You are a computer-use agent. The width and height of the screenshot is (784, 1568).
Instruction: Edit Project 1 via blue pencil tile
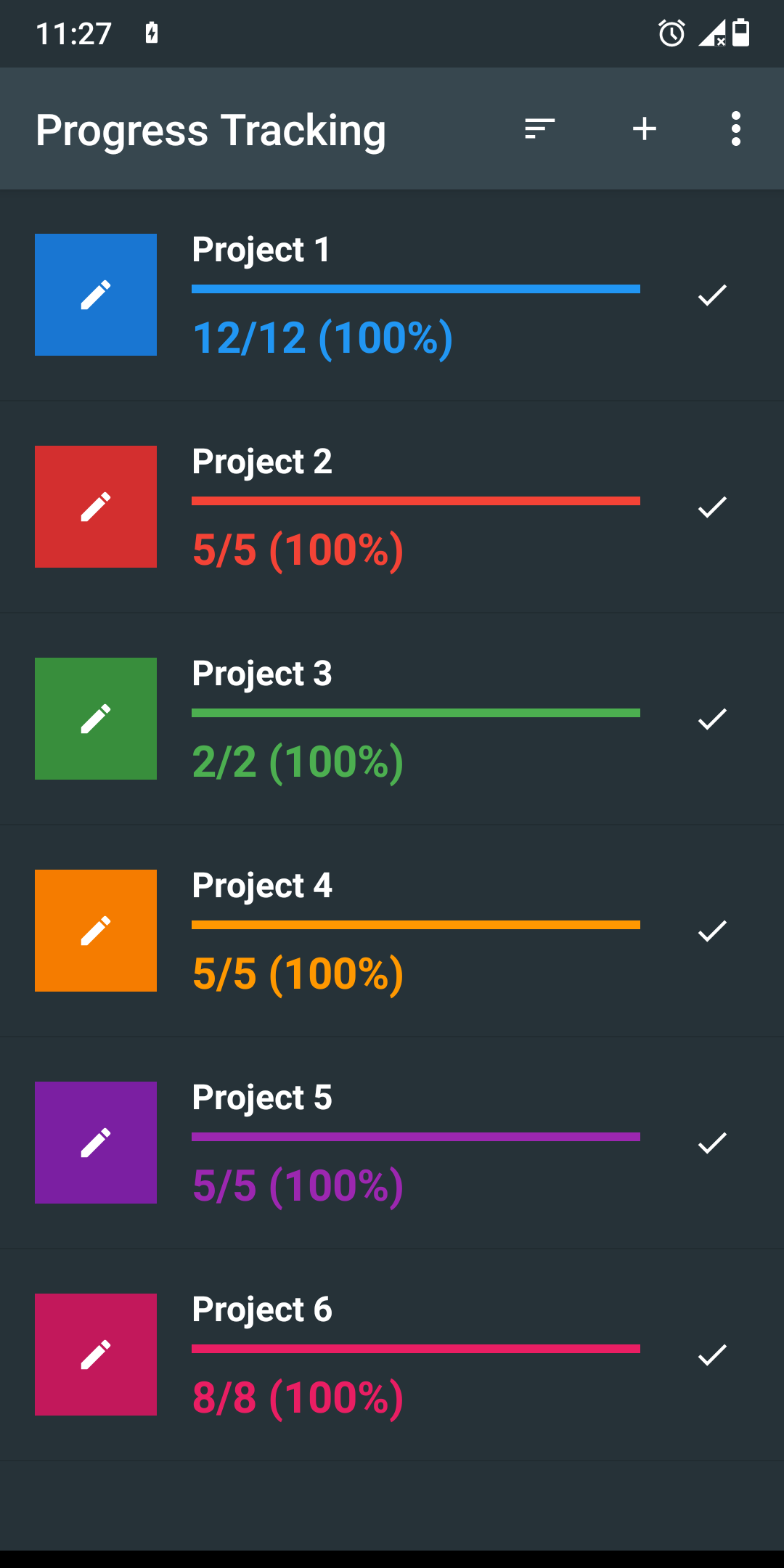coord(96,295)
